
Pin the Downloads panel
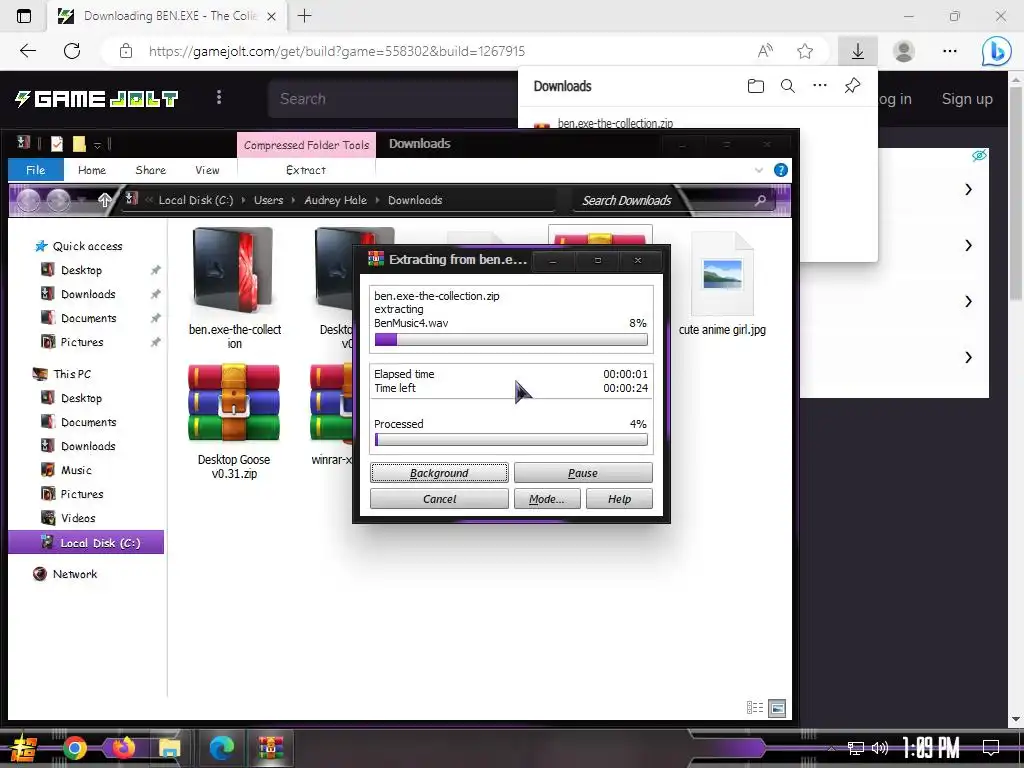pyautogui.click(x=852, y=86)
